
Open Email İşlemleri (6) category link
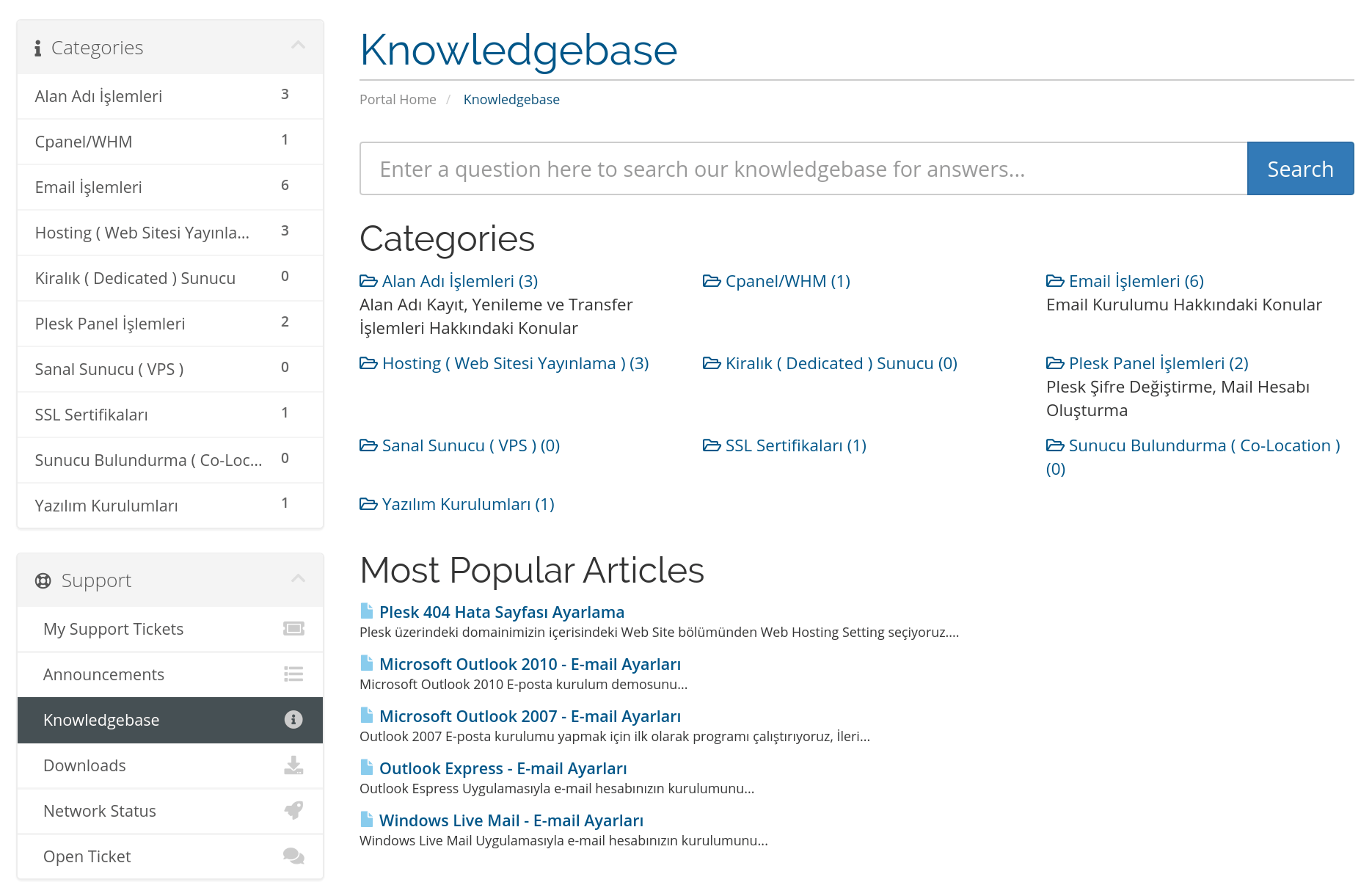tap(1136, 281)
